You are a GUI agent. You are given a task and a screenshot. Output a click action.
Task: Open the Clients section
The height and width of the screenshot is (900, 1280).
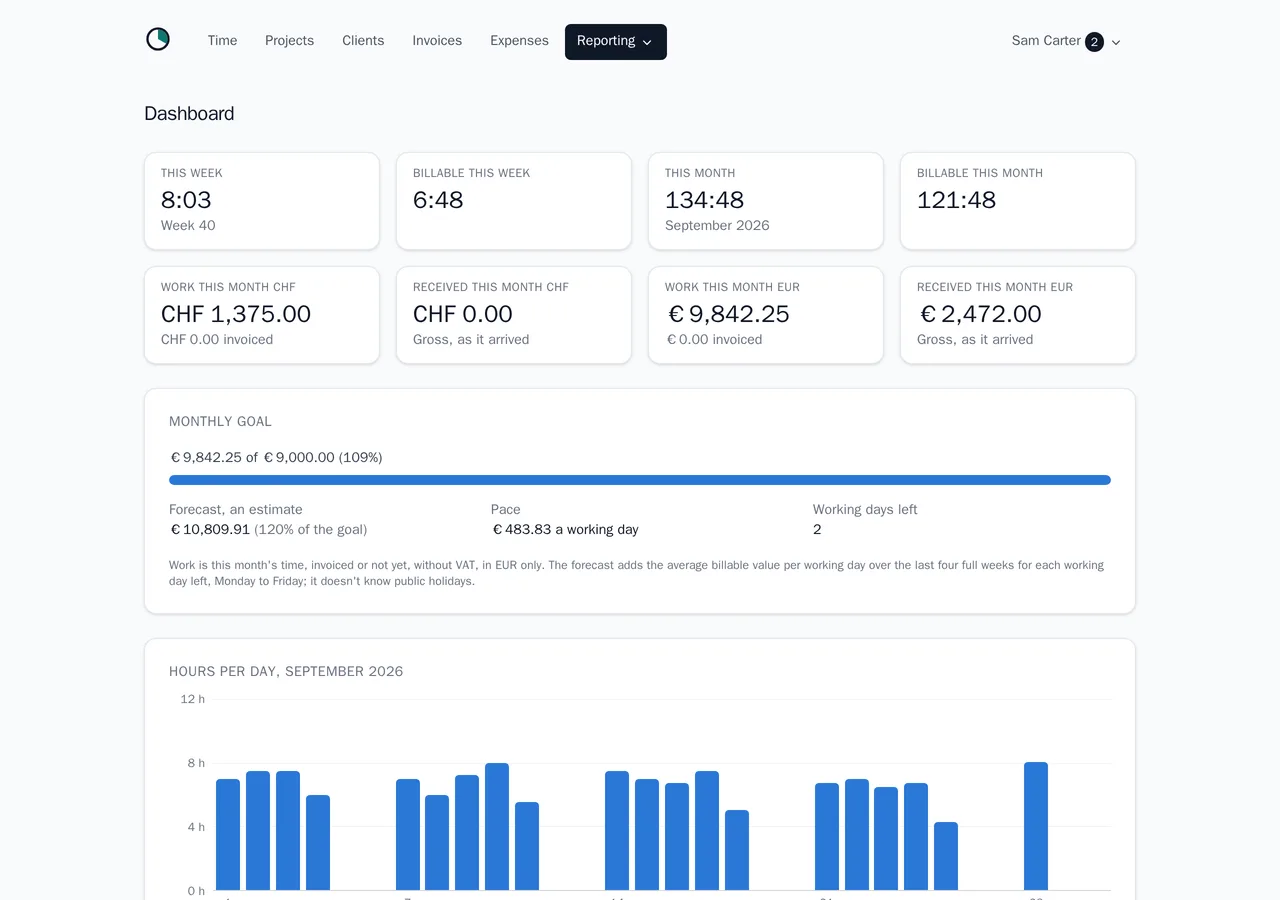[363, 41]
